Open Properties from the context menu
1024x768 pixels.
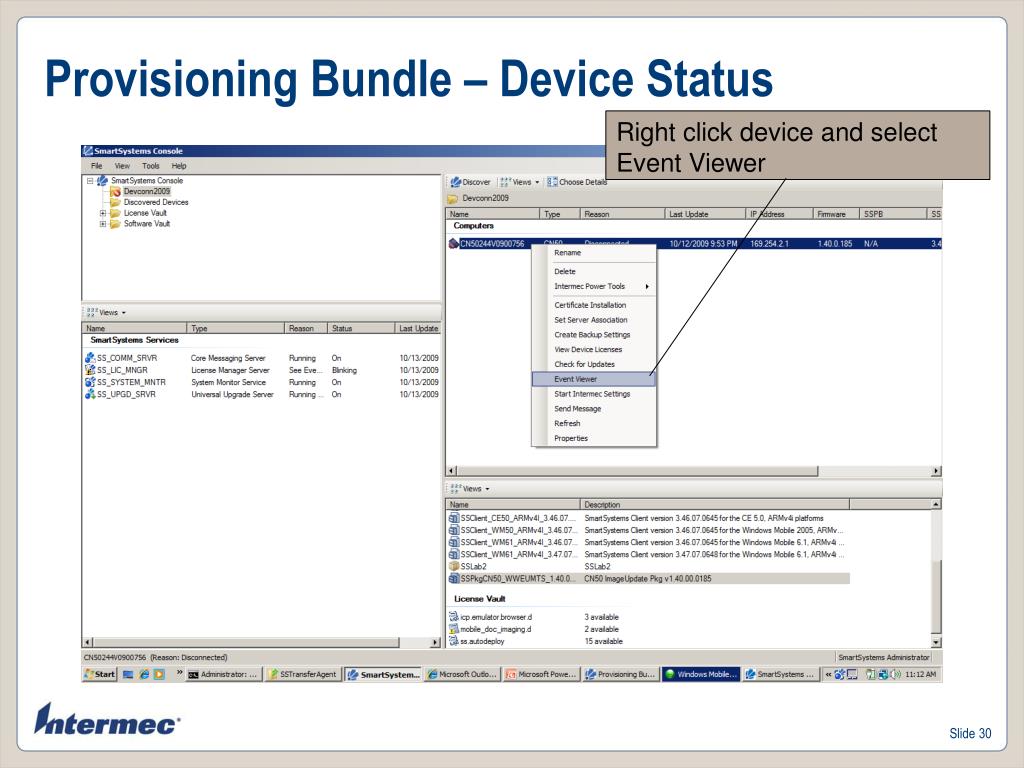pos(571,438)
